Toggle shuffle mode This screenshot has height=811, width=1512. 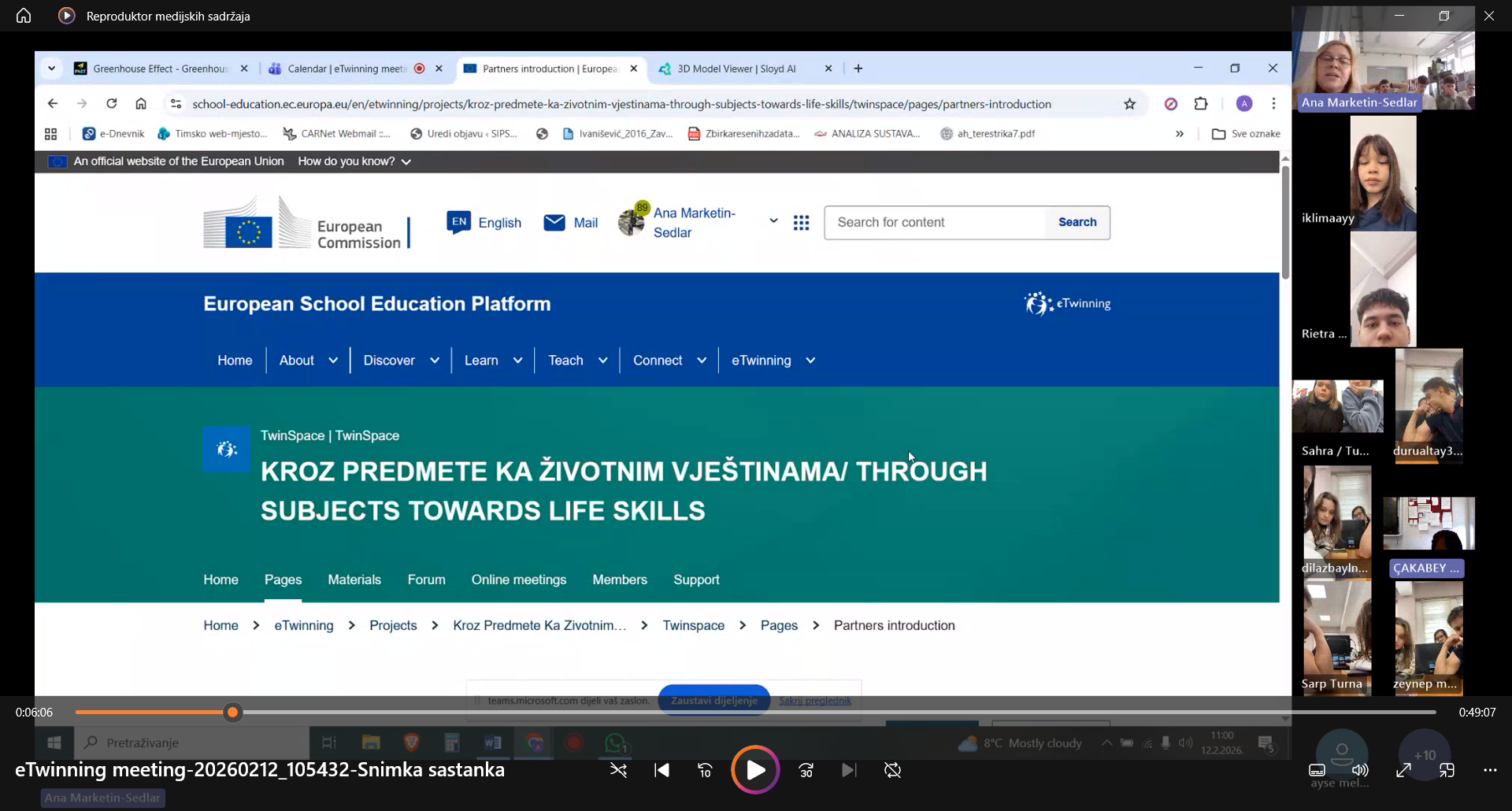618,771
